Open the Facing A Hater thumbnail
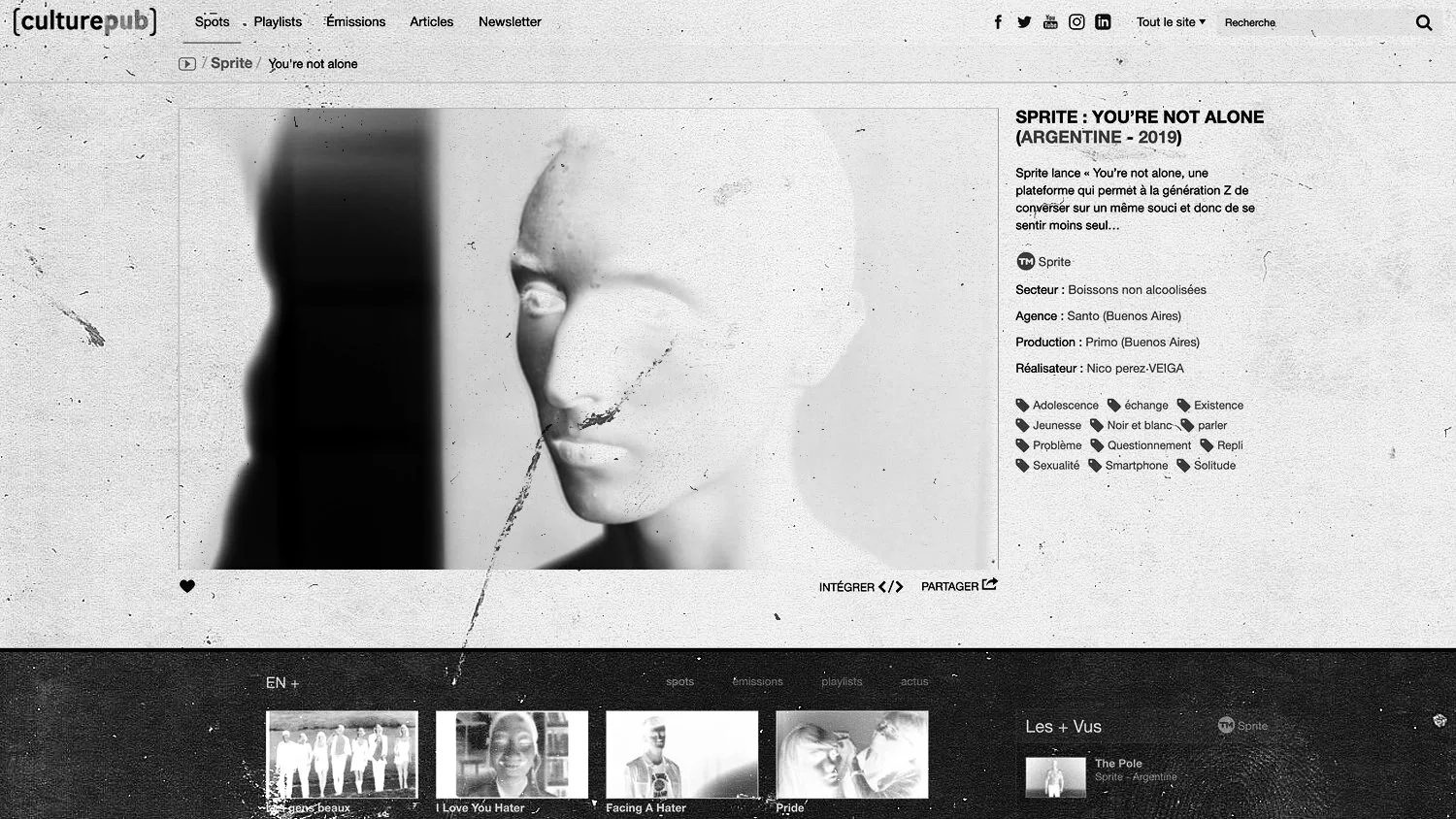Viewport: 1456px width, 819px height. point(681,755)
